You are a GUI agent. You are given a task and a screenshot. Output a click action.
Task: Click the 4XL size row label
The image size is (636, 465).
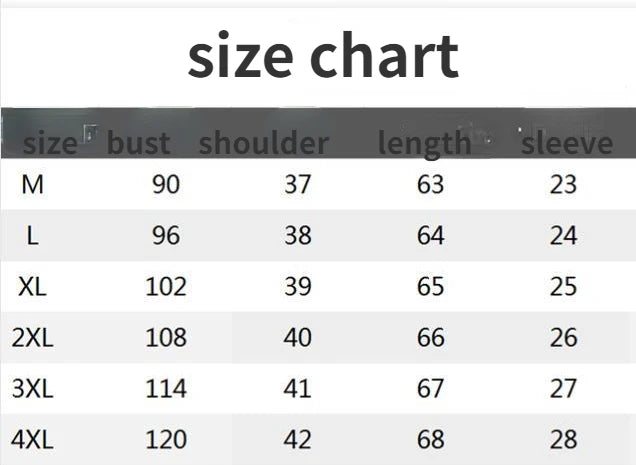point(32,439)
